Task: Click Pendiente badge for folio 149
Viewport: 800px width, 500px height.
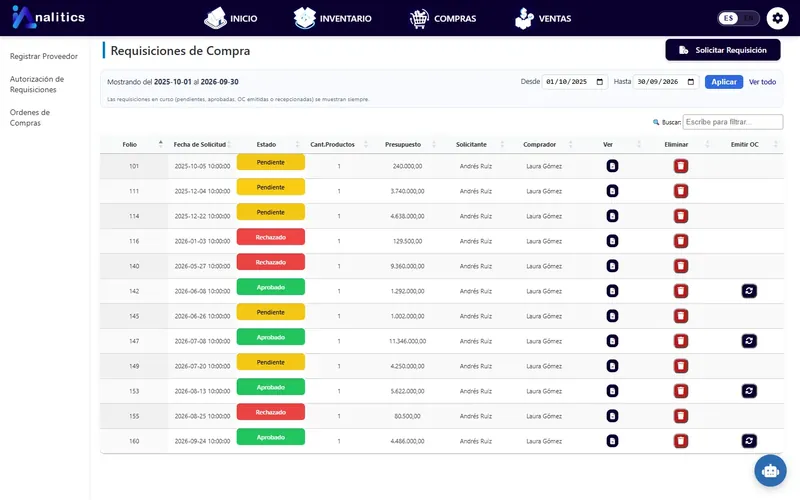Action: [x=270, y=362]
